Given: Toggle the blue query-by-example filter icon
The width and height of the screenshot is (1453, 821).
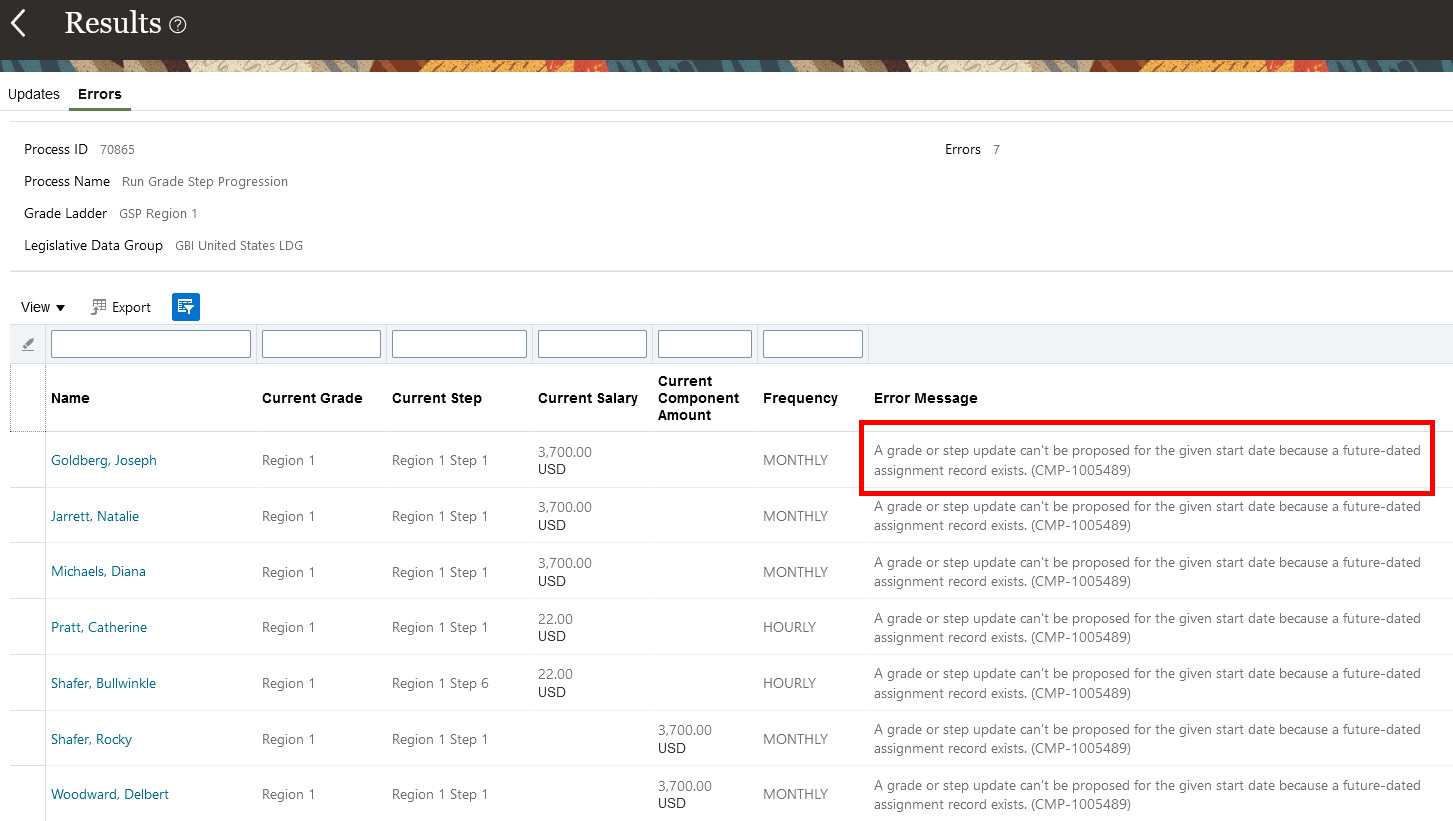Looking at the screenshot, I should coord(186,307).
